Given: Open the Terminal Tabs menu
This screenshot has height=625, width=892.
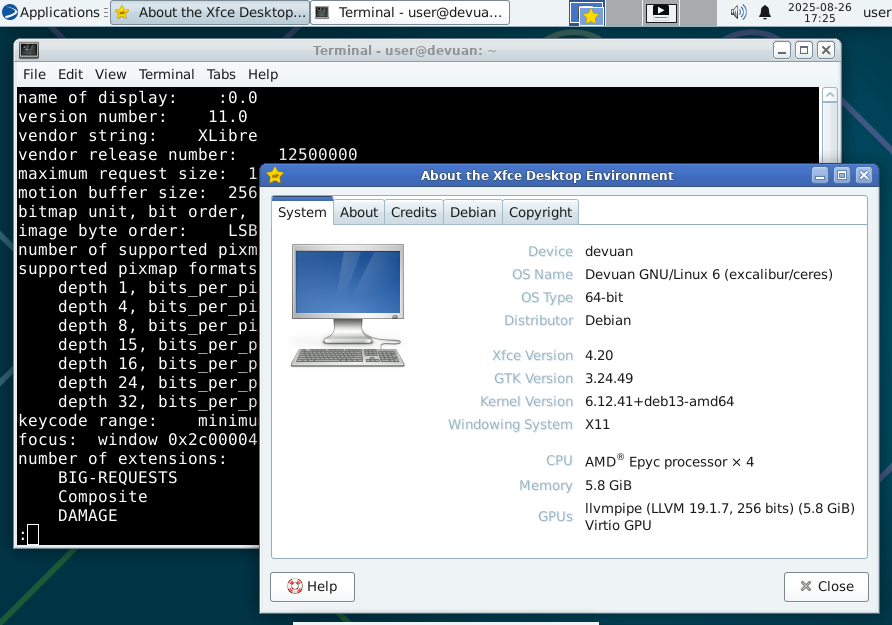Looking at the screenshot, I should (x=221, y=74).
